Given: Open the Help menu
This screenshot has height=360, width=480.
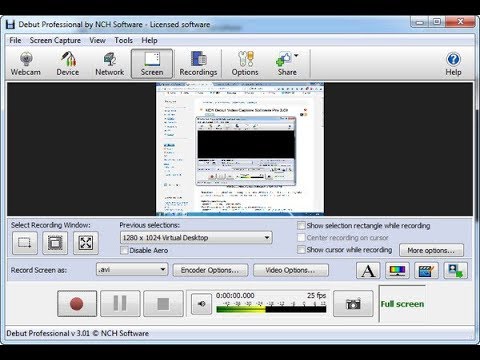Looking at the screenshot, I should [x=149, y=40].
